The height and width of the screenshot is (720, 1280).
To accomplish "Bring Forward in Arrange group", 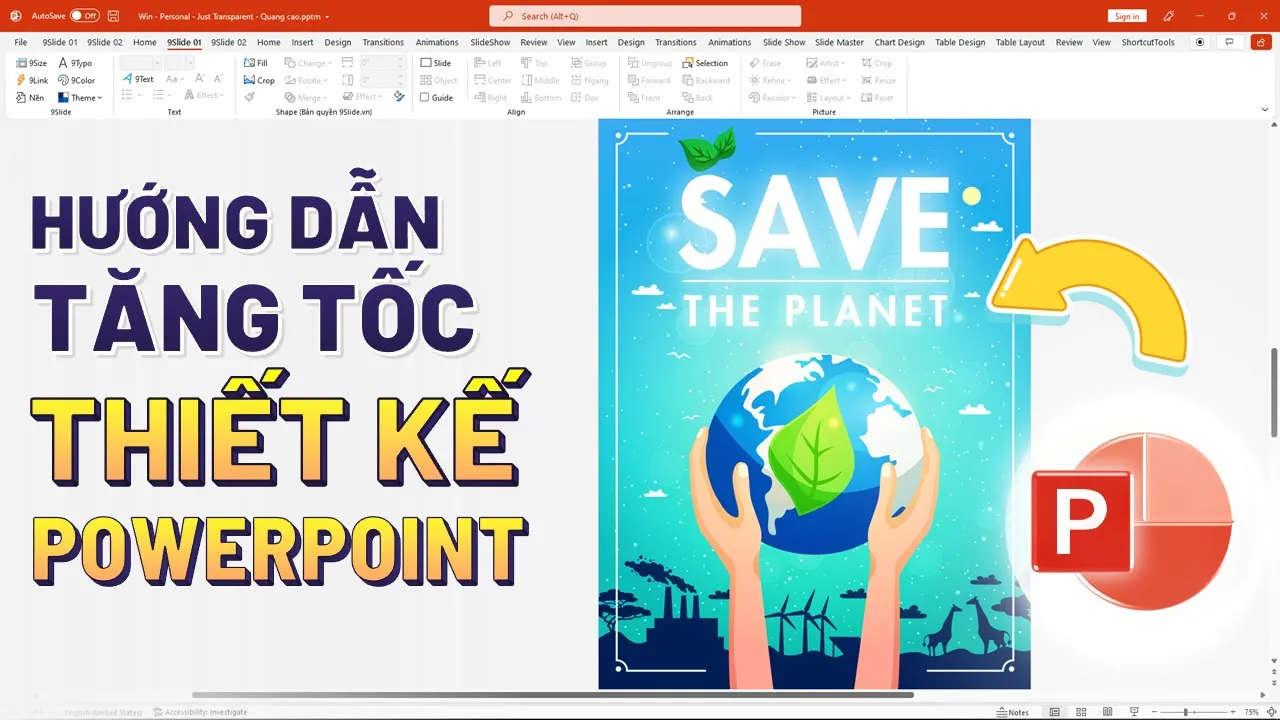I will [x=649, y=80].
